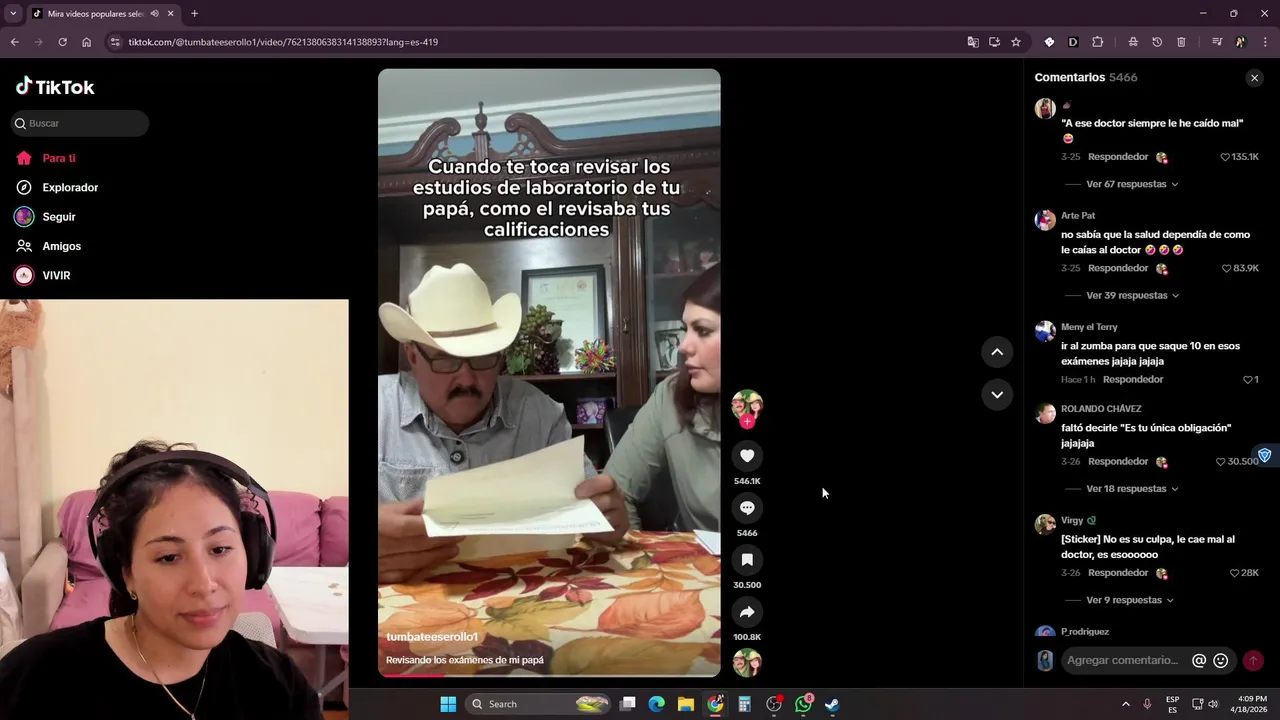
Task: Open the comments bubble icon
Action: [747, 508]
